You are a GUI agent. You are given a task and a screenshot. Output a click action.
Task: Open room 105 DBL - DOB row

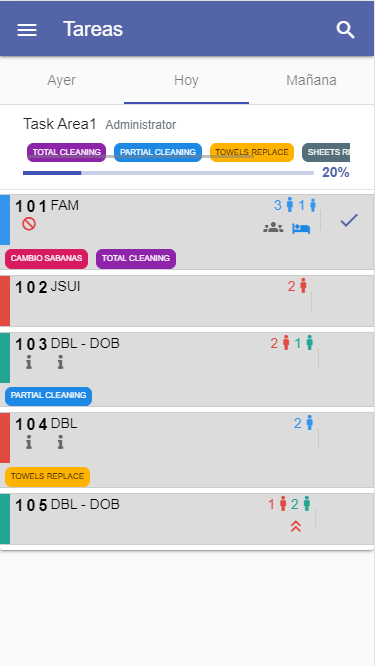coord(187,519)
